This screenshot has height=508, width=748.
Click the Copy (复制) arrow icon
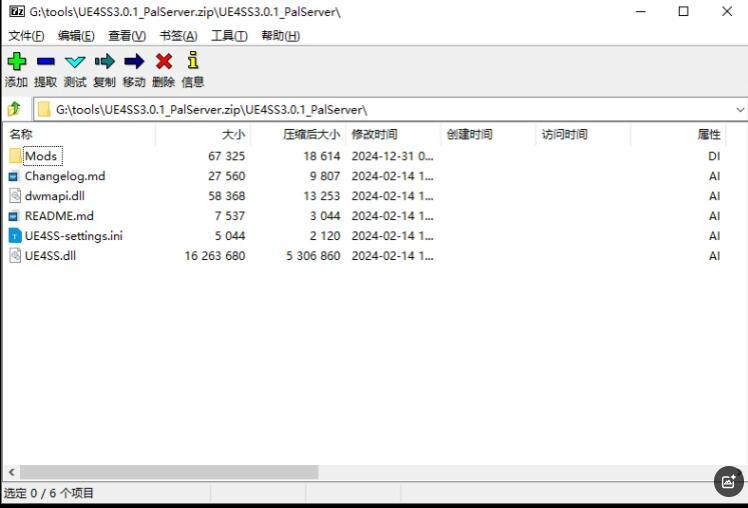pyautogui.click(x=104, y=61)
